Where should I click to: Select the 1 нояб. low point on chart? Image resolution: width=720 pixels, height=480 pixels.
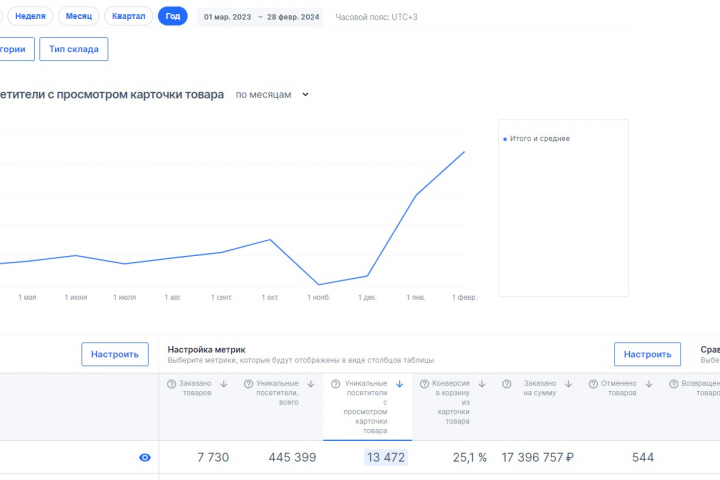319,284
